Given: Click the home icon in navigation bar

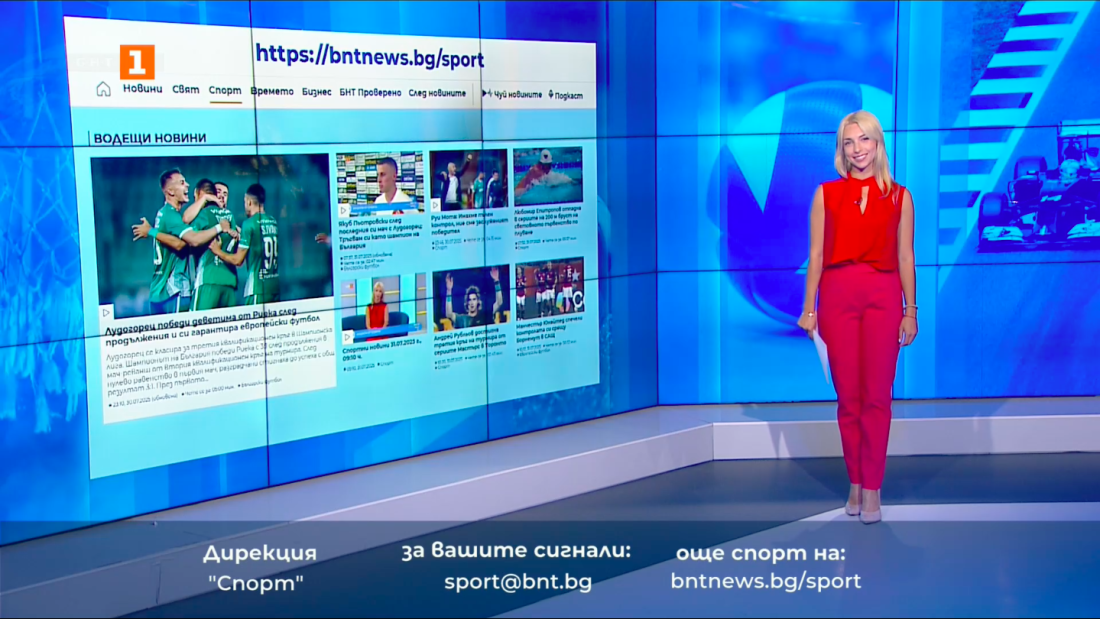Looking at the screenshot, I should (x=103, y=89).
